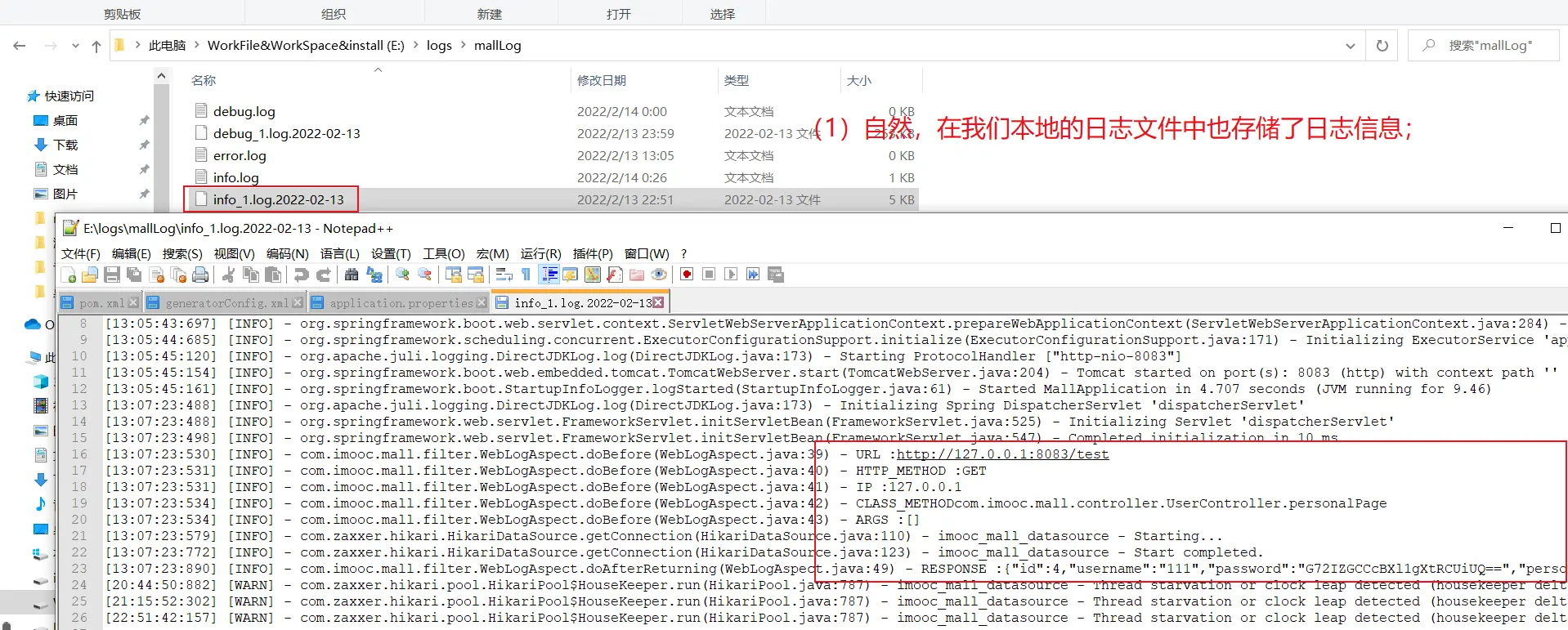Screen dimensions: 1568x630
Task: Click the Stop macro recording icon
Action: [x=709, y=275]
